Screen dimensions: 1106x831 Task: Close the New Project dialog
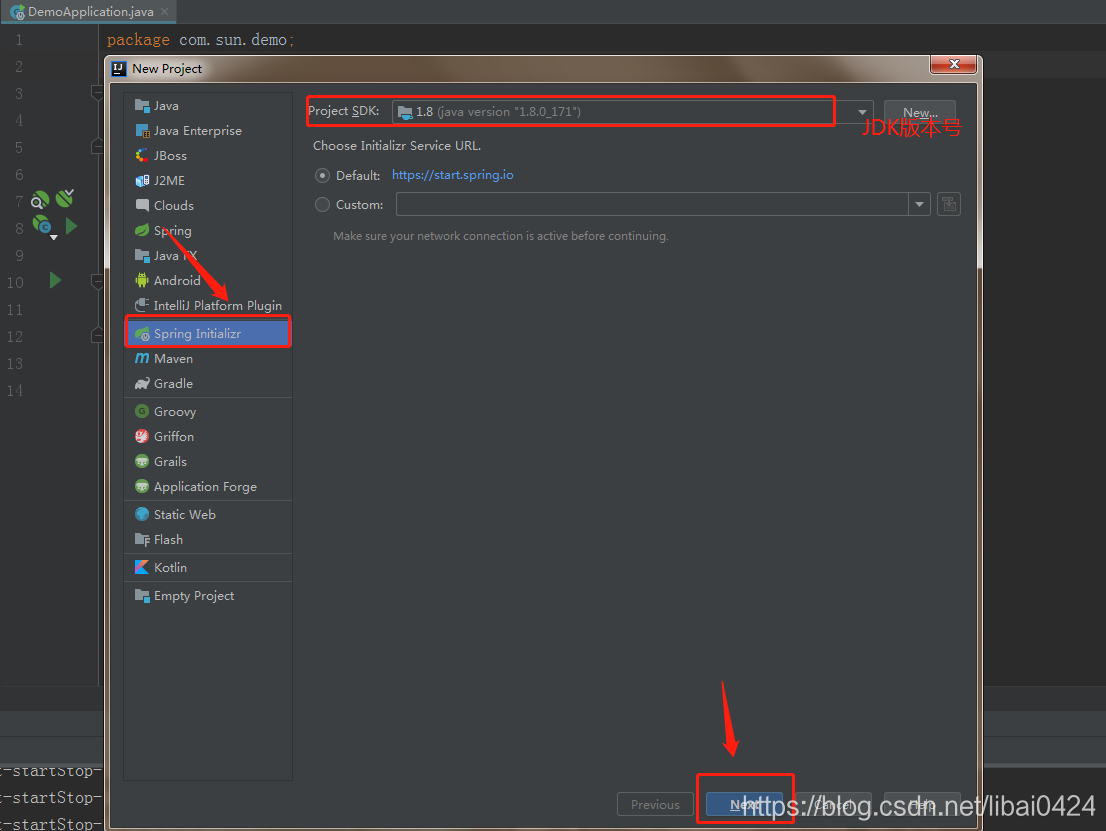954,64
